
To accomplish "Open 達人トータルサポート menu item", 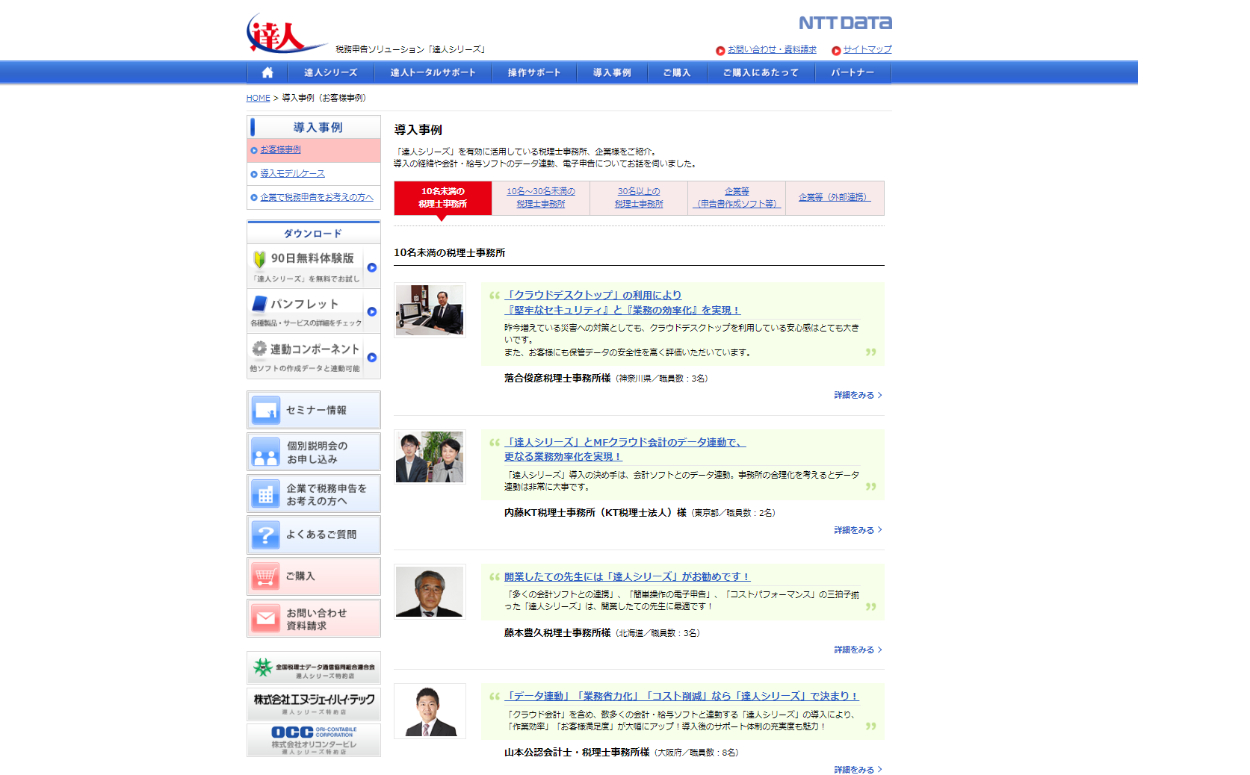I will [x=433, y=73].
